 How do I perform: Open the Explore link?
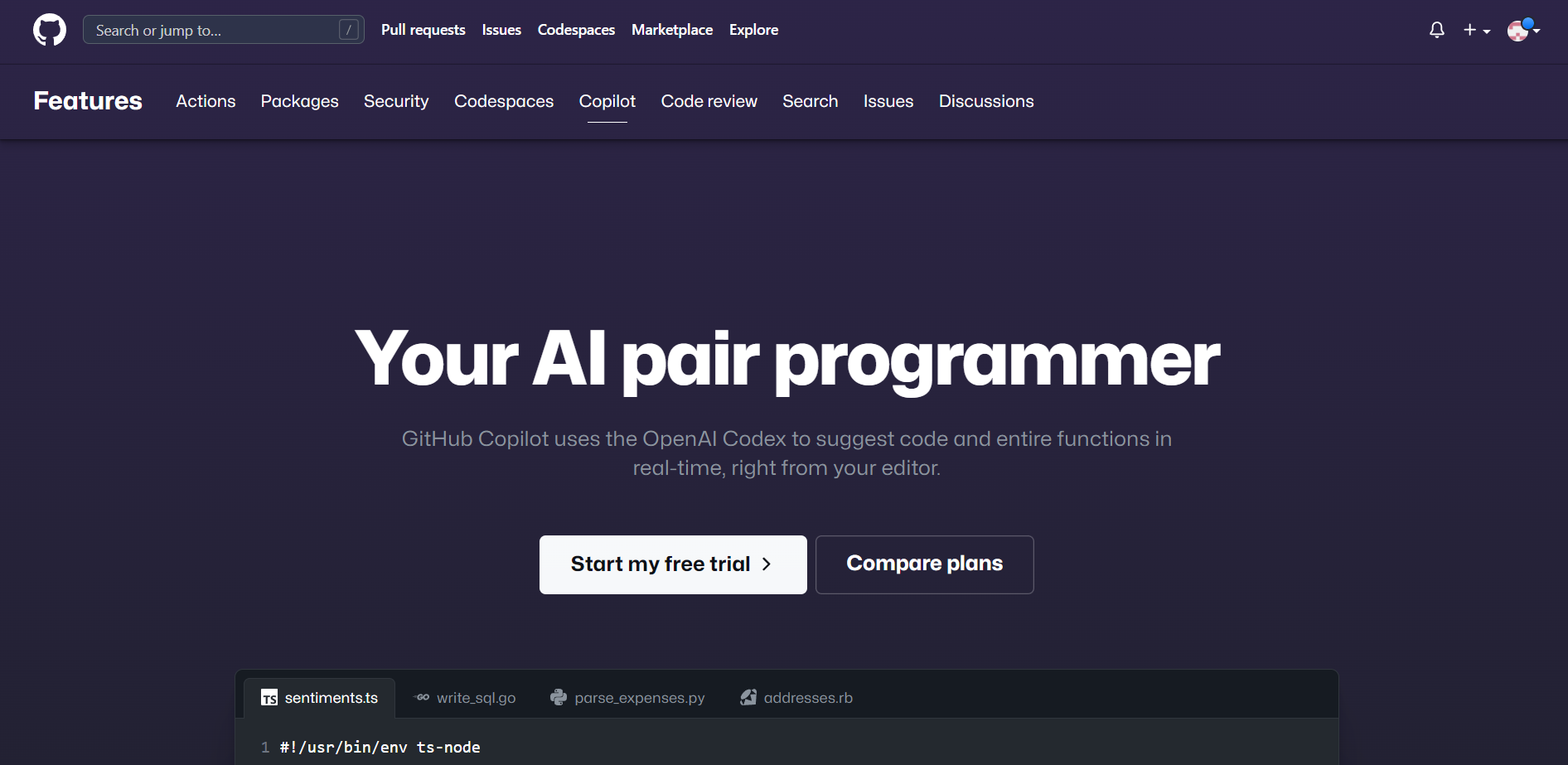coord(753,30)
